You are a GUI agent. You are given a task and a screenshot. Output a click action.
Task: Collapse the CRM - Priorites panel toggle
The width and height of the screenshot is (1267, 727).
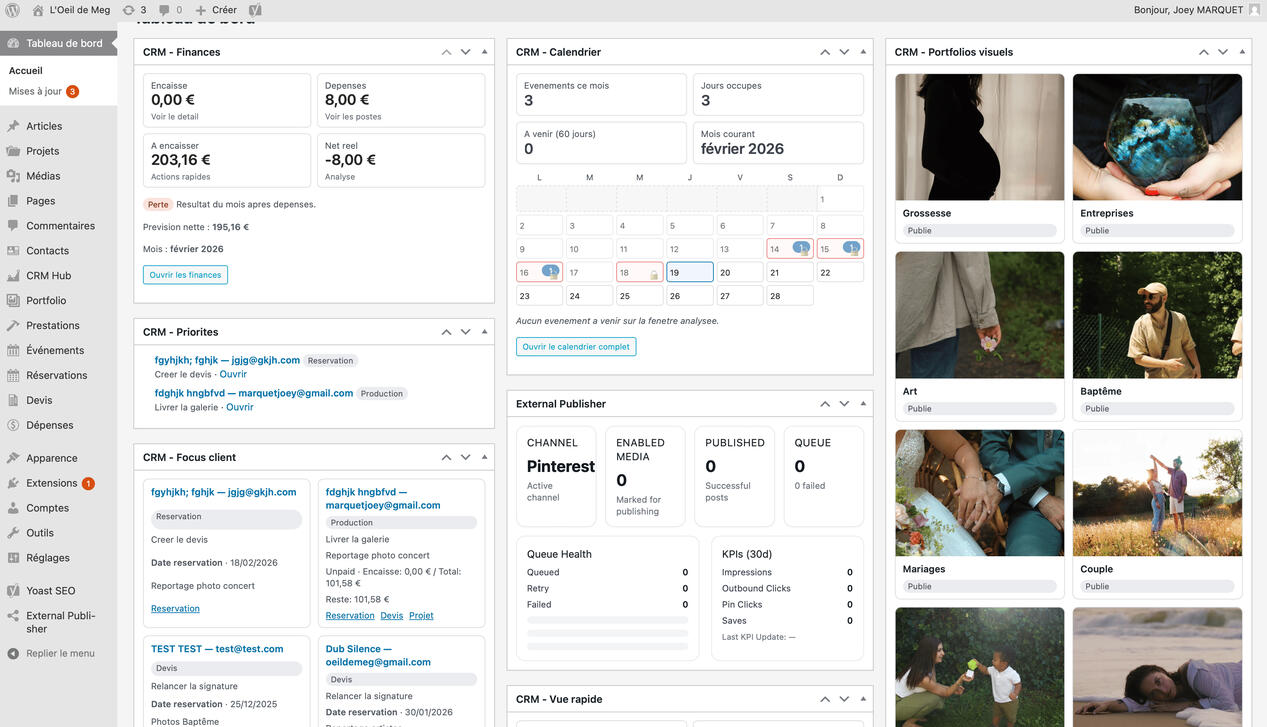click(x=485, y=332)
